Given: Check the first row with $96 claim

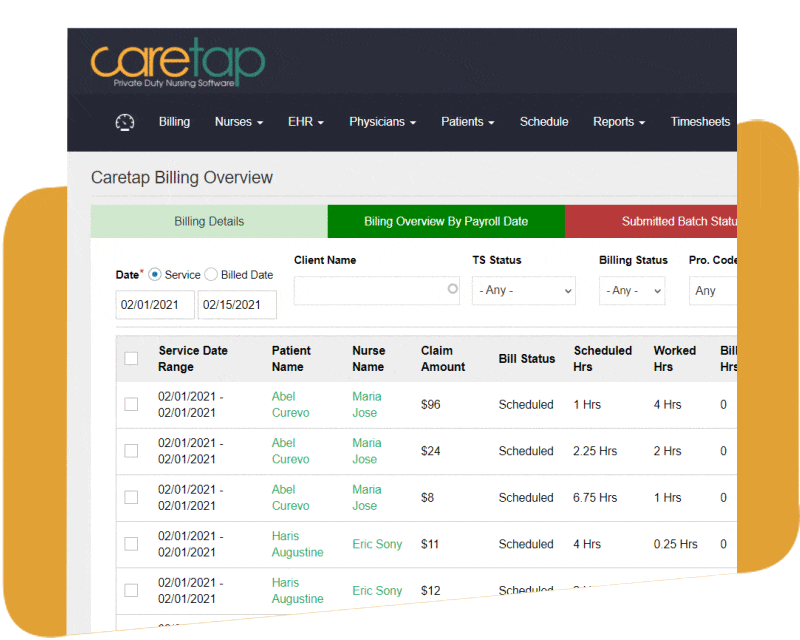Looking at the screenshot, I should [131, 404].
